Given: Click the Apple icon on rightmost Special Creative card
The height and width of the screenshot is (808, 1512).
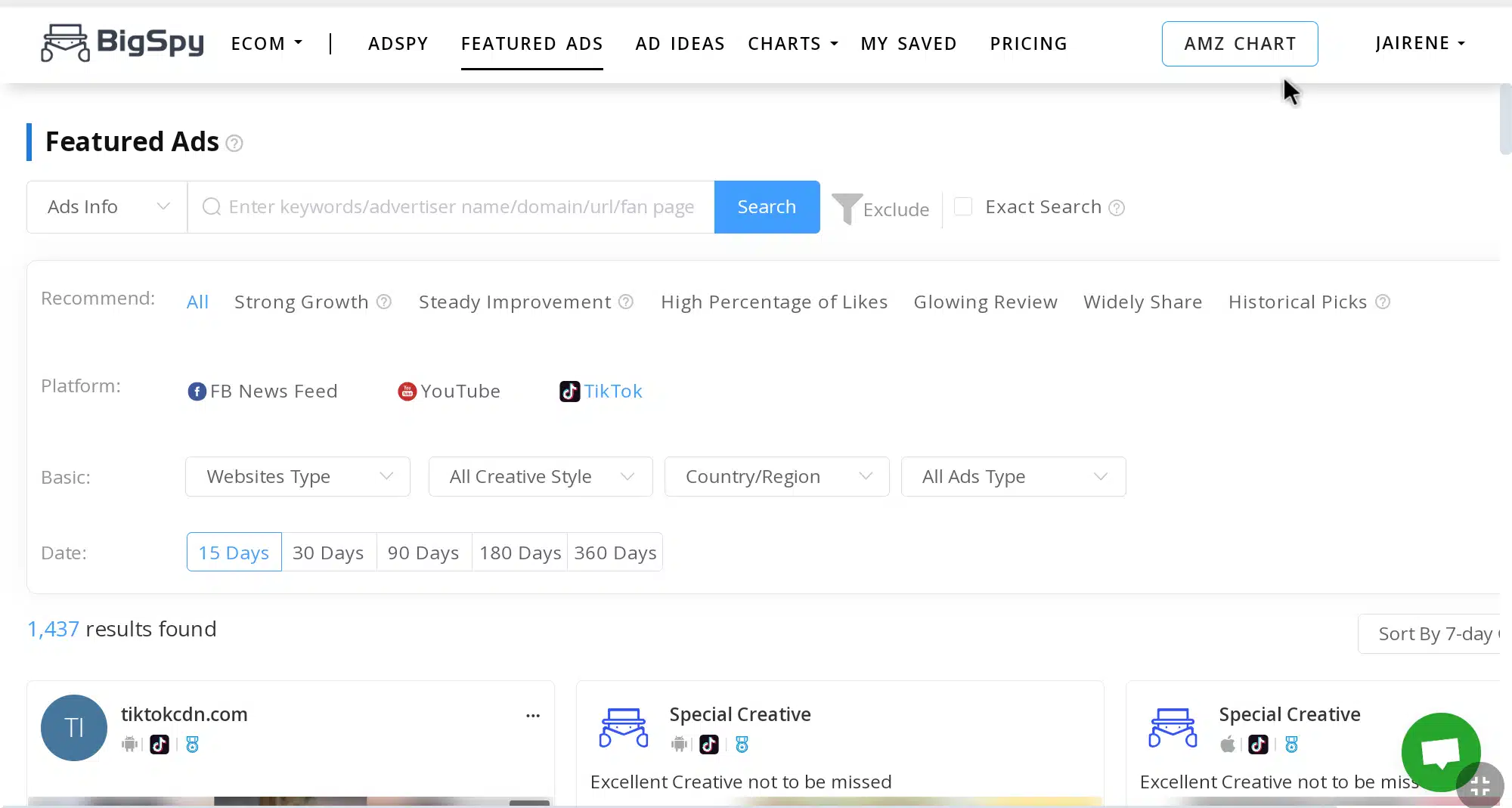Looking at the screenshot, I should [x=1228, y=745].
